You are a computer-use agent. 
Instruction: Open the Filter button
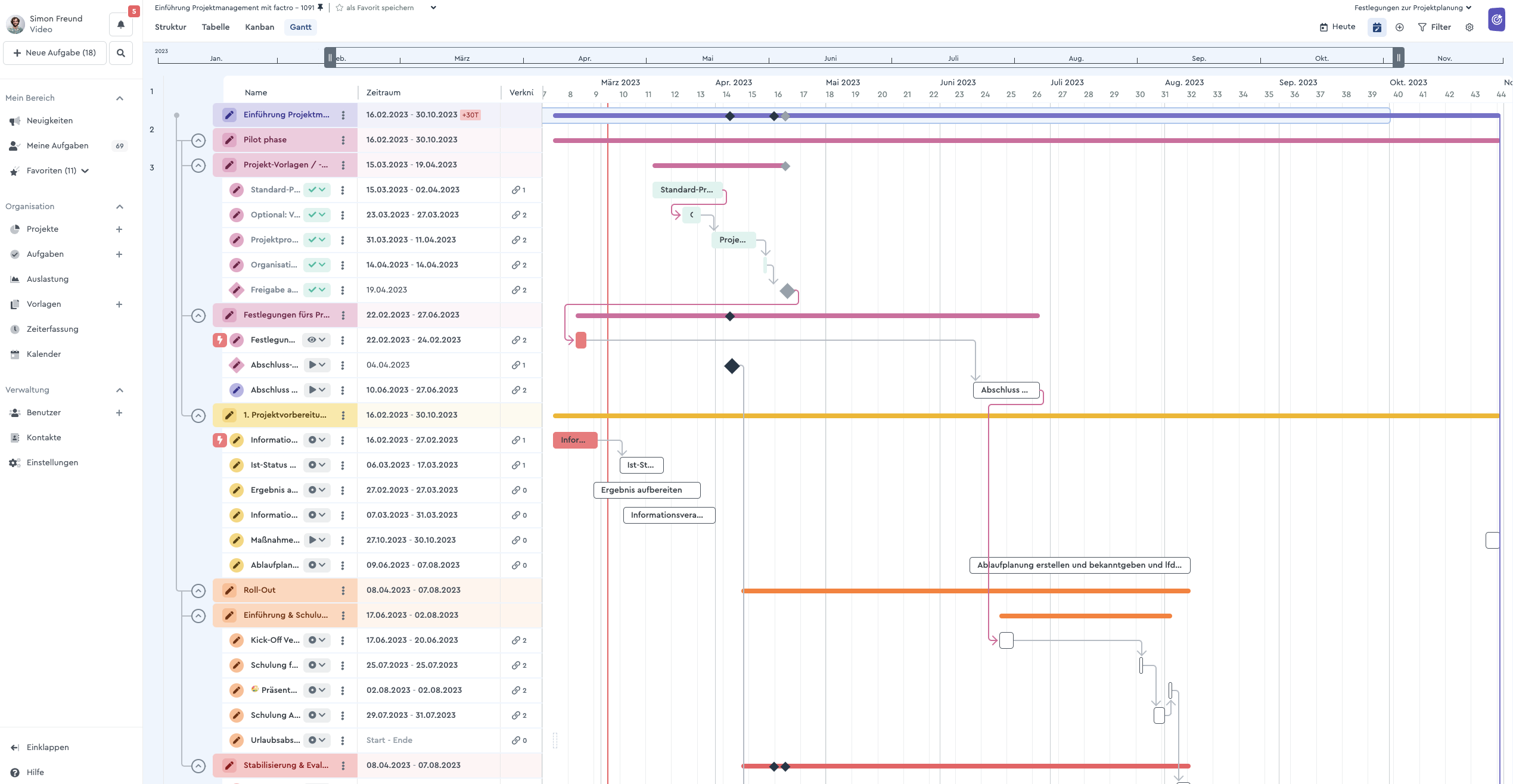(1434, 27)
